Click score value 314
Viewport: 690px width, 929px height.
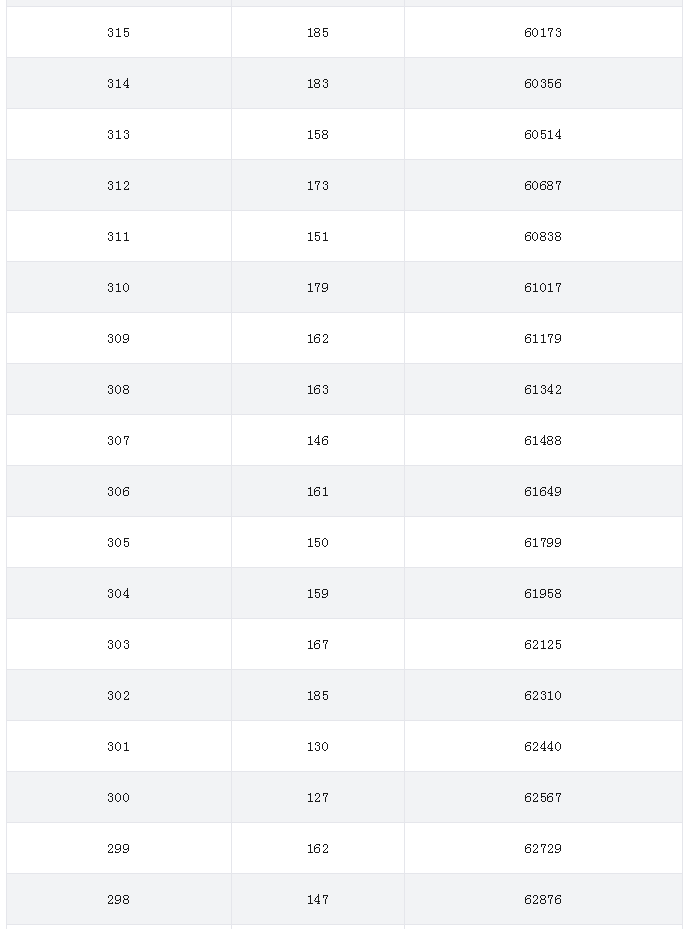[118, 84]
